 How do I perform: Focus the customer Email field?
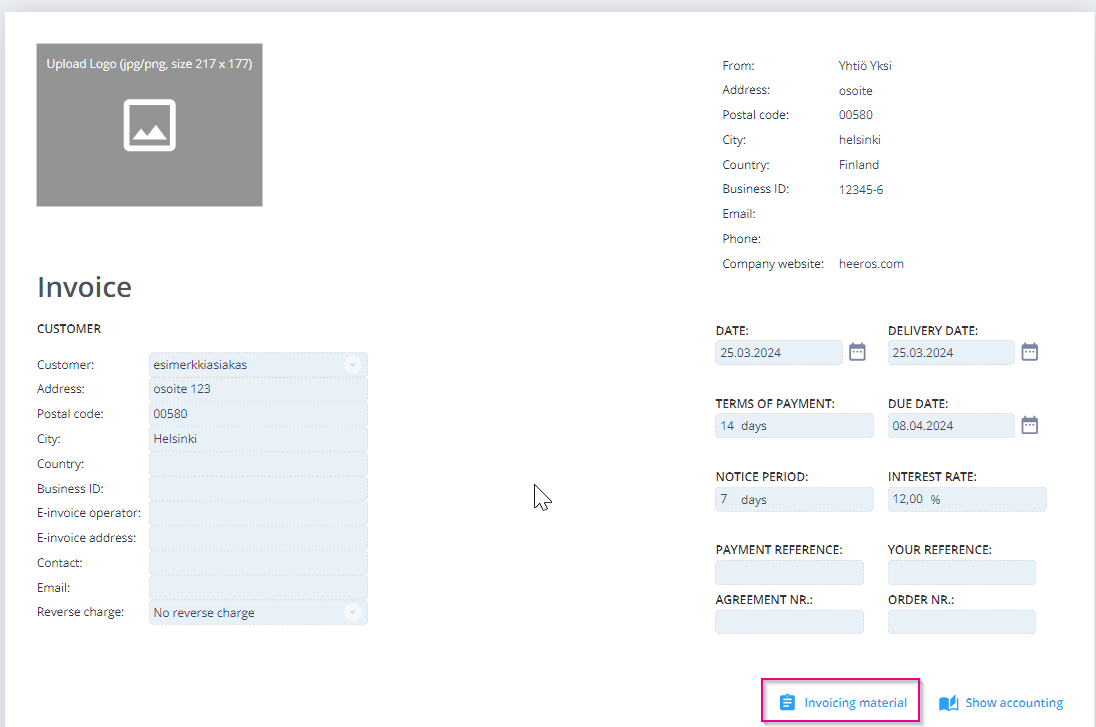coord(258,588)
